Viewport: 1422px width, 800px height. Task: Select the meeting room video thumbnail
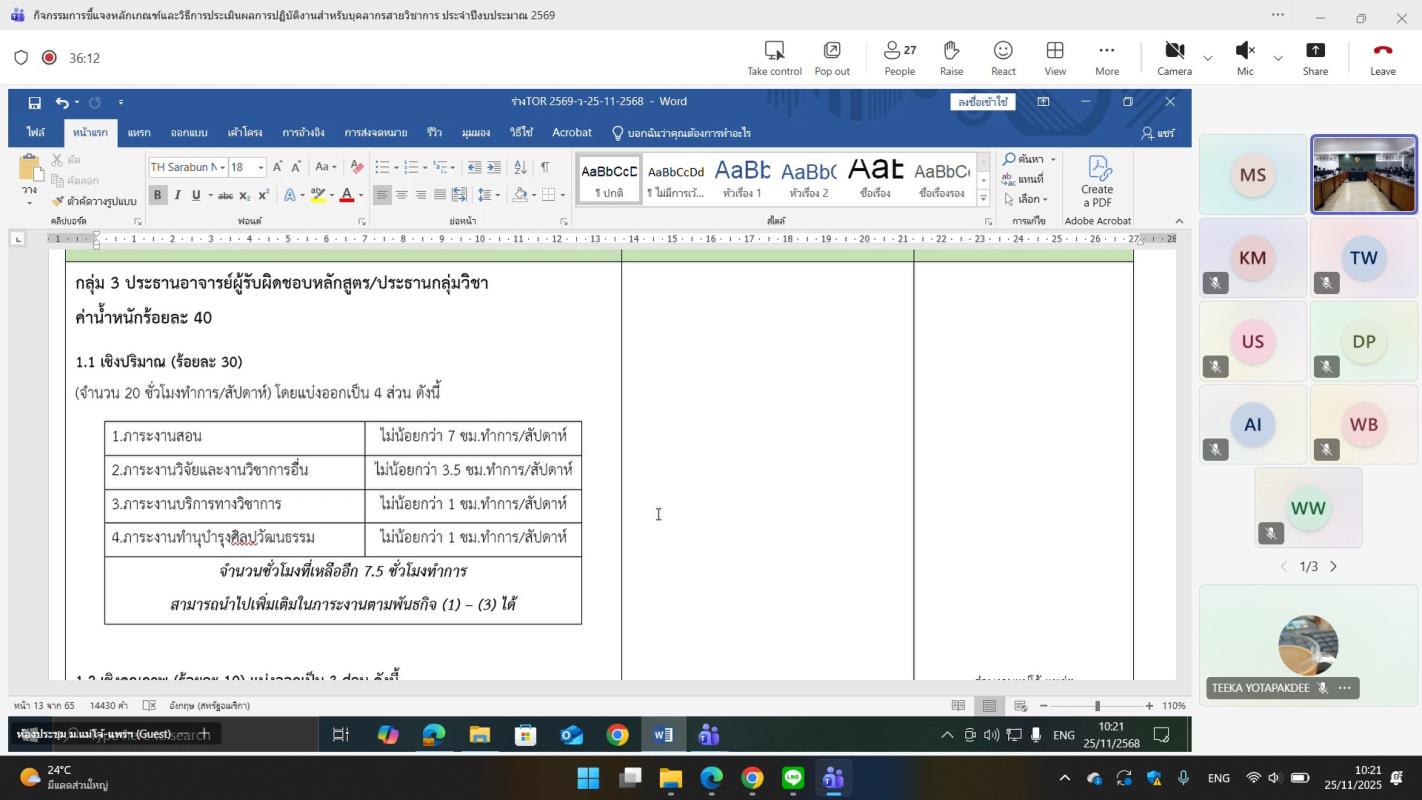click(x=1364, y=175)
